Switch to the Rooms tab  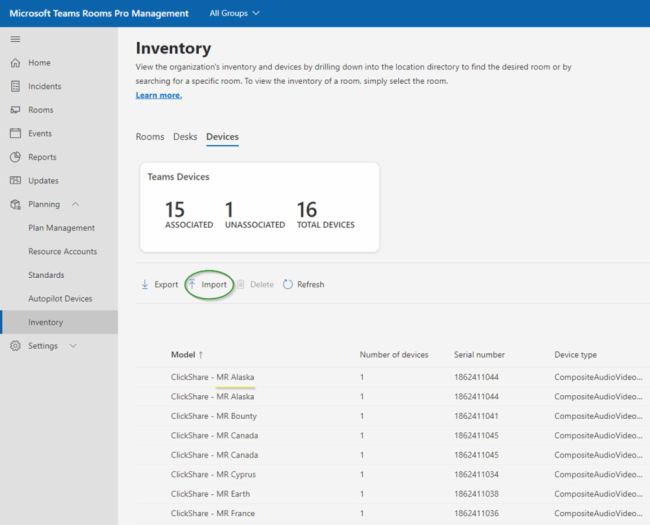(149, 136)
